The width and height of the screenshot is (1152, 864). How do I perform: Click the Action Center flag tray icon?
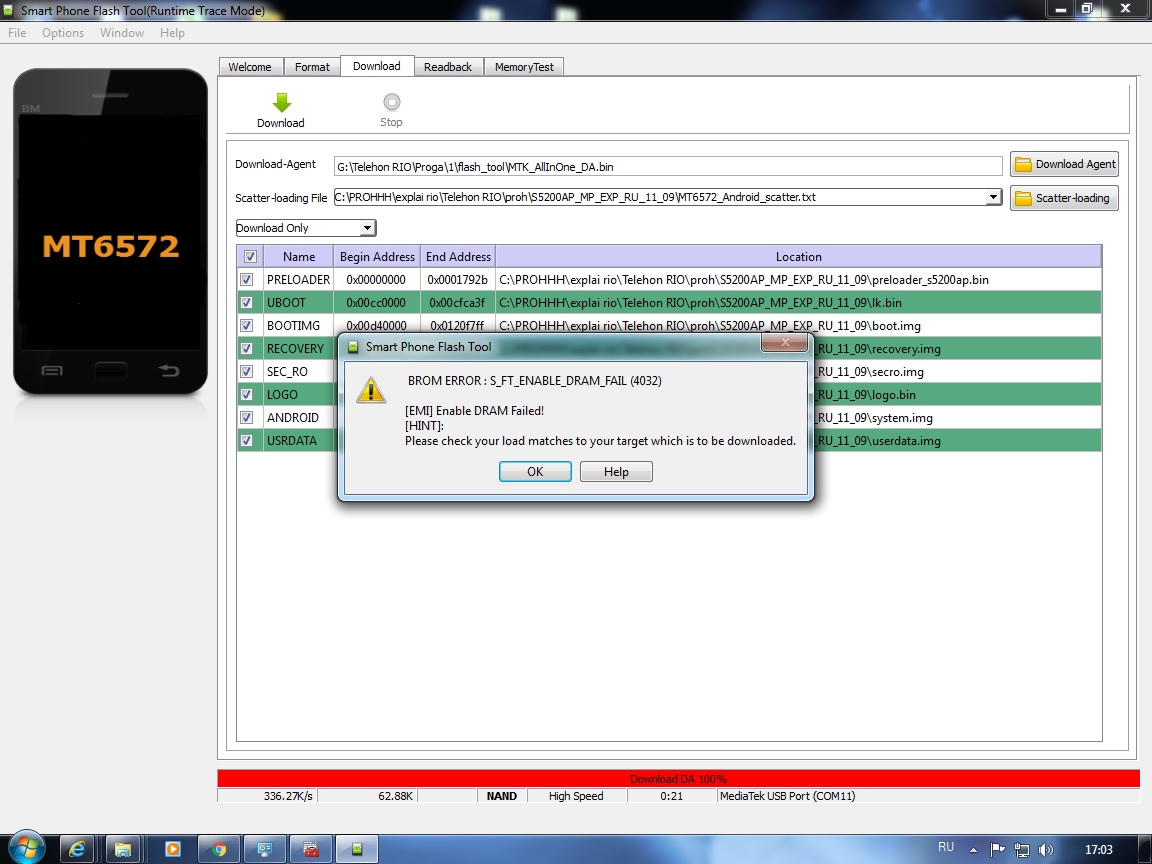997,849
